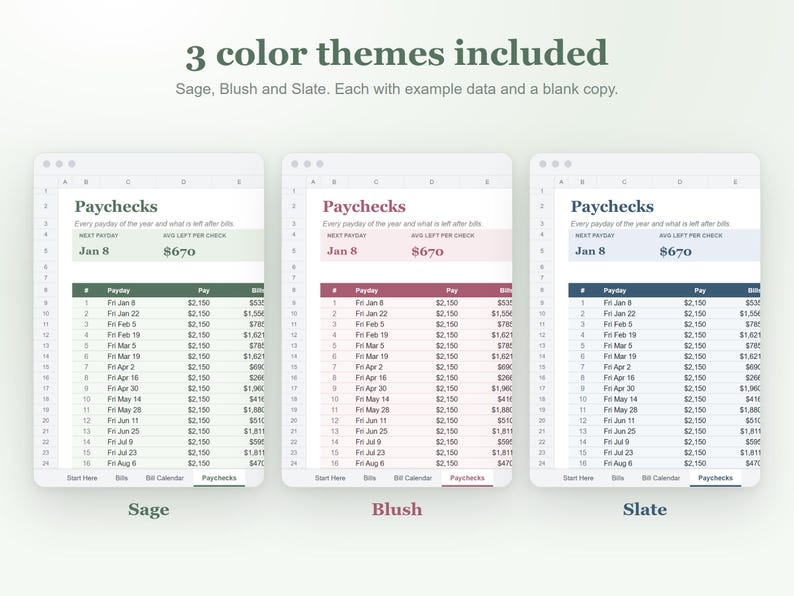Click NEXT PAYDAY label in Blush sheet
Screen dimensions: 794x596
(347, 236)
